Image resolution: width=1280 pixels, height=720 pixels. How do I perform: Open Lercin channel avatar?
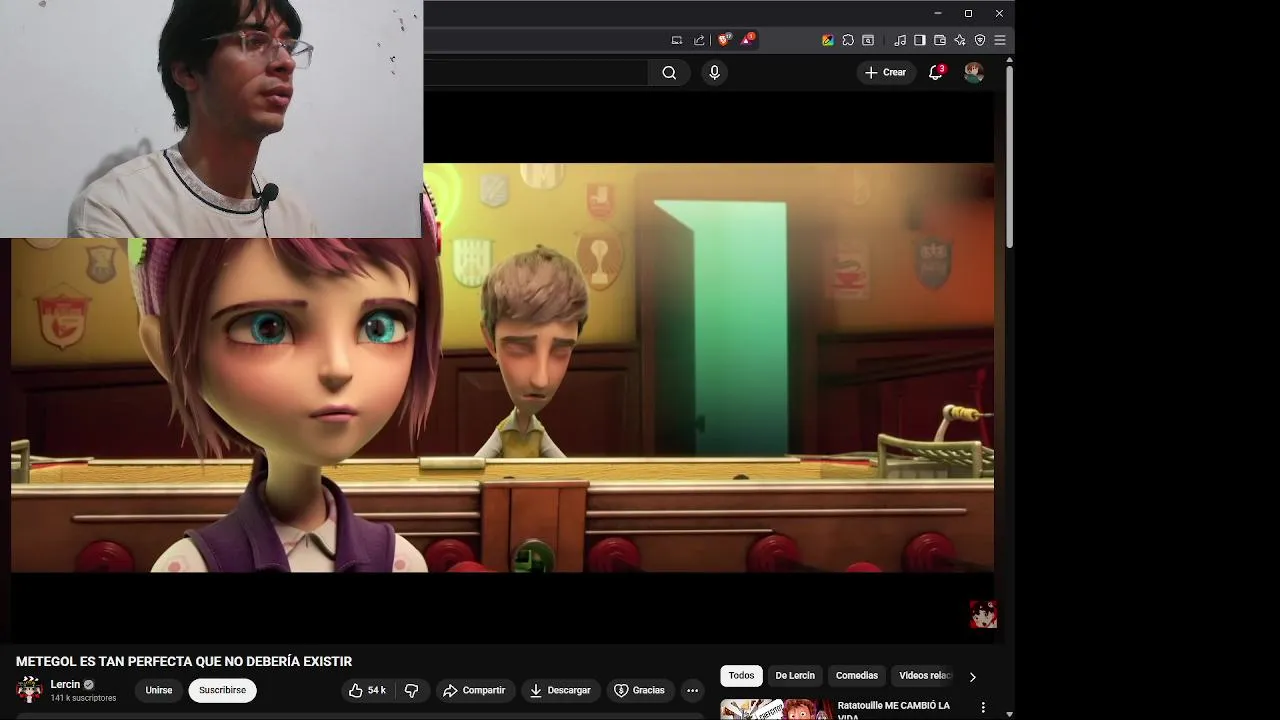[x=29, y=690]
